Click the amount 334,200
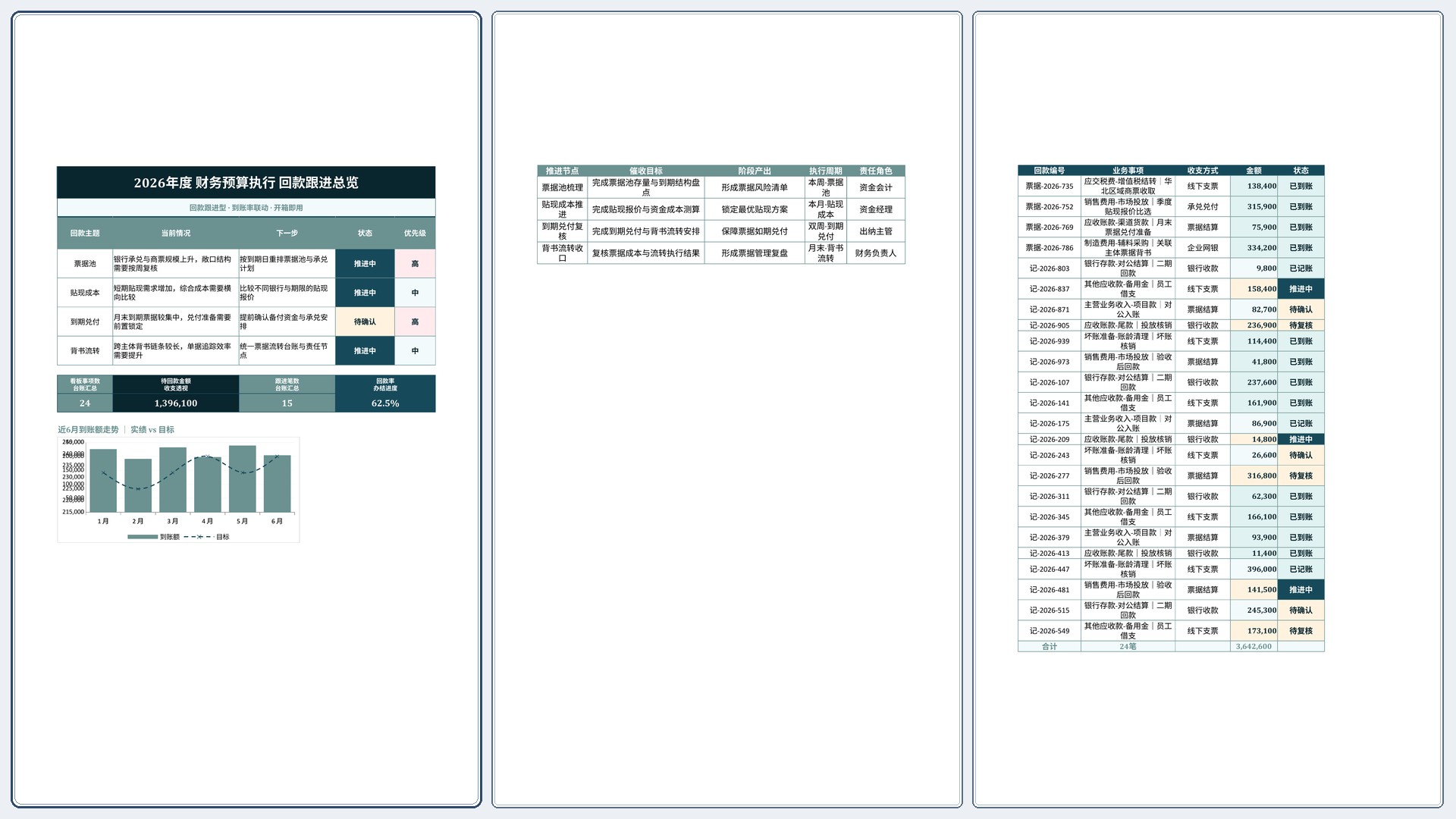This screenshot has height=819, width=1456. [1254, 248]
